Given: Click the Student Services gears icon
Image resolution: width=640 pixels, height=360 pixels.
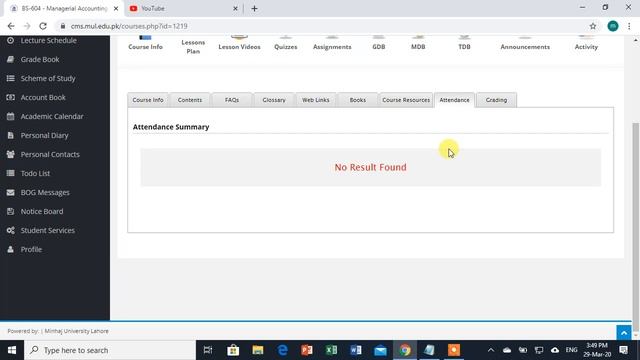Looking at the screenshot, I should pos(11,230).
